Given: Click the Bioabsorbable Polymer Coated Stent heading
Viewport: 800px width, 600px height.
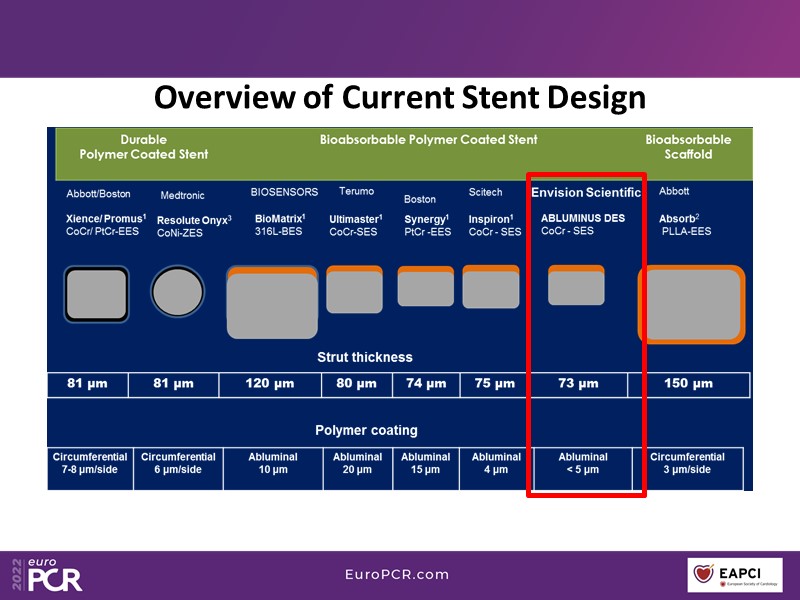Looking at the screenshot, I should click(x=428, y=140).
